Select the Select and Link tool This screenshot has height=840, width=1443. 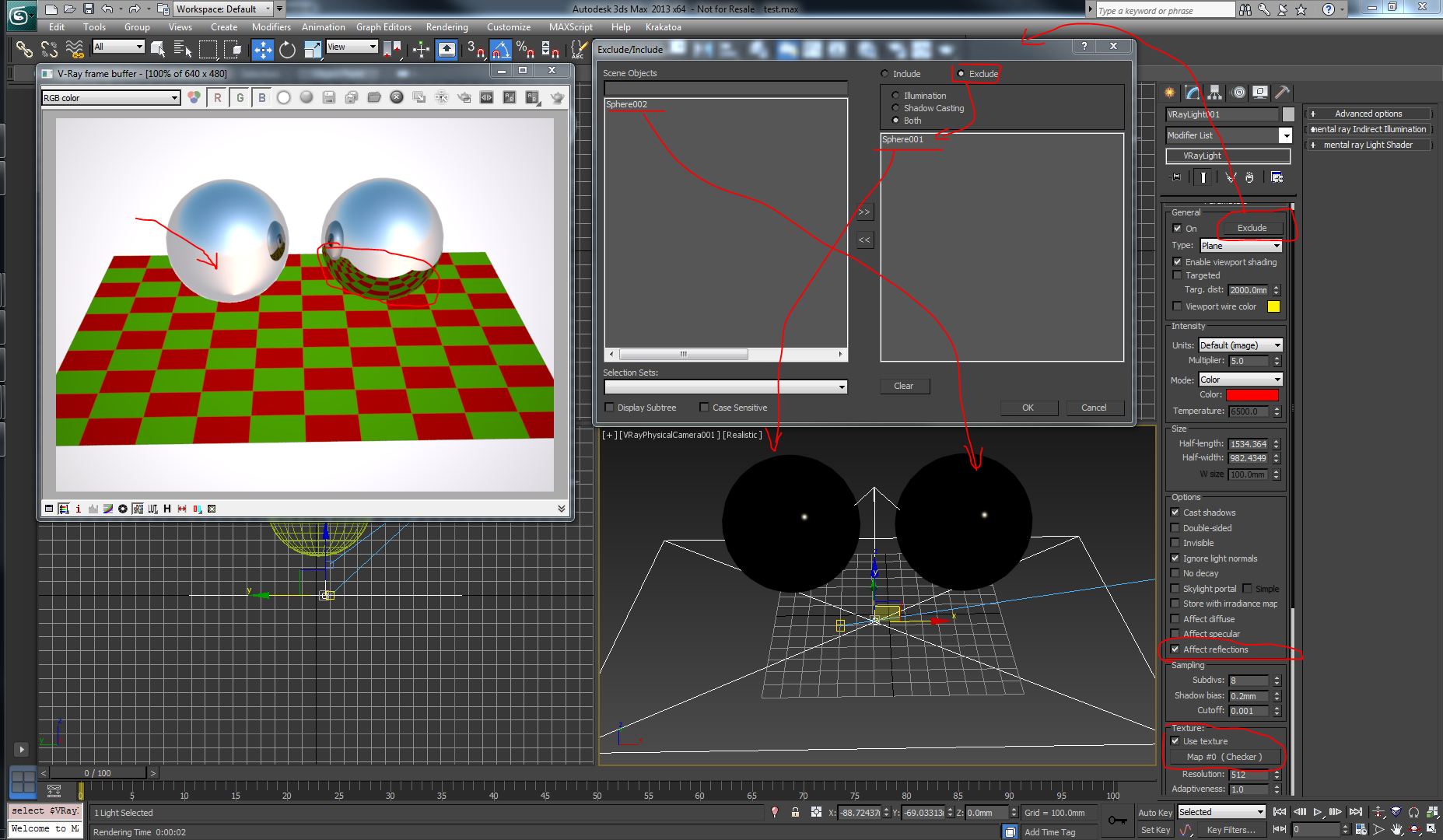(x=24, y=50)
